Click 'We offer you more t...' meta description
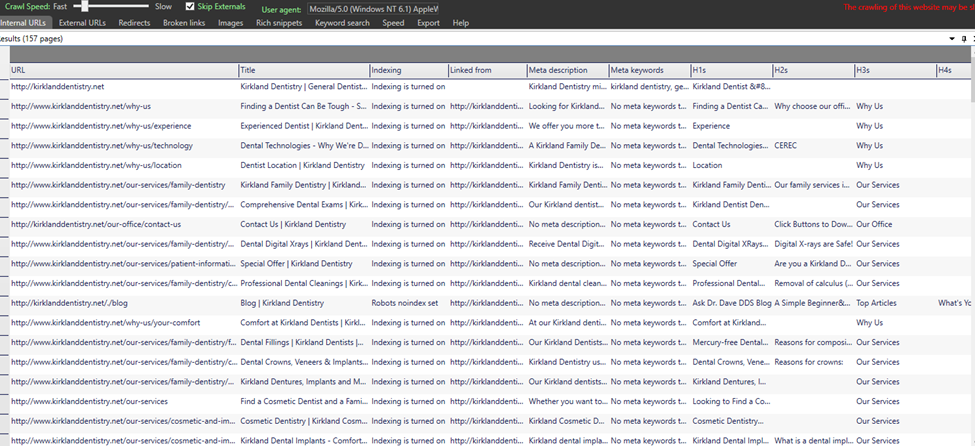Screen dimensions: 975x446 (566, 126)
